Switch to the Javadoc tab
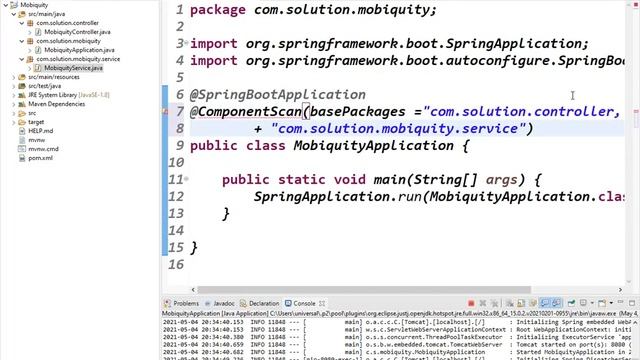This screenshot has width=640, height=360. point(220,303)
